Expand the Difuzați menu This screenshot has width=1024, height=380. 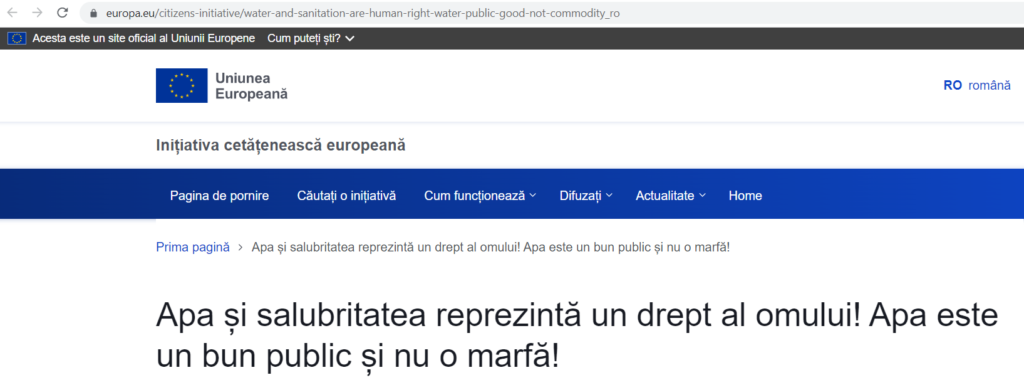586,195
